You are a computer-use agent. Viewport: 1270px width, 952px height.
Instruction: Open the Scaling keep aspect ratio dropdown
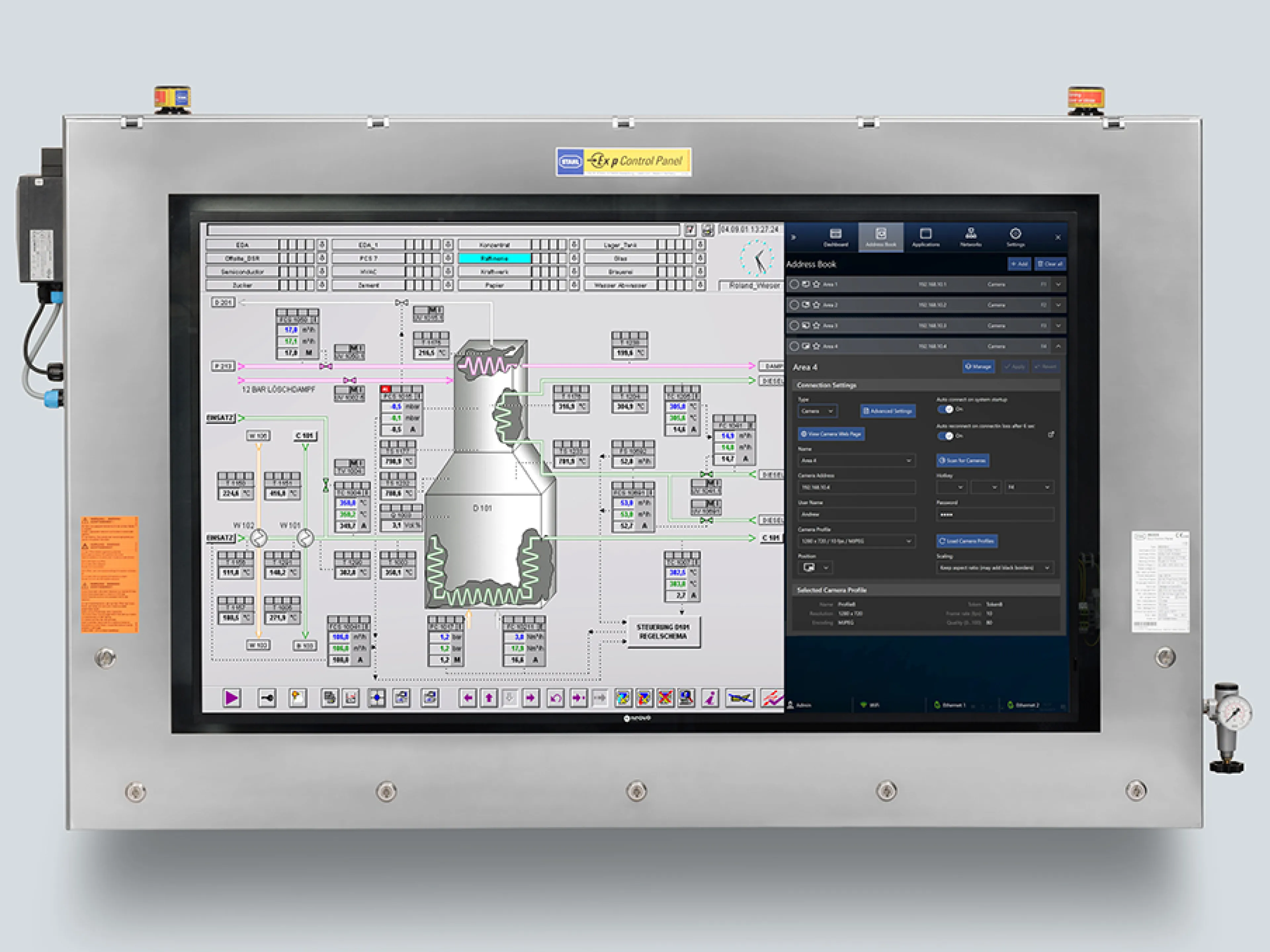click(995, 568)
